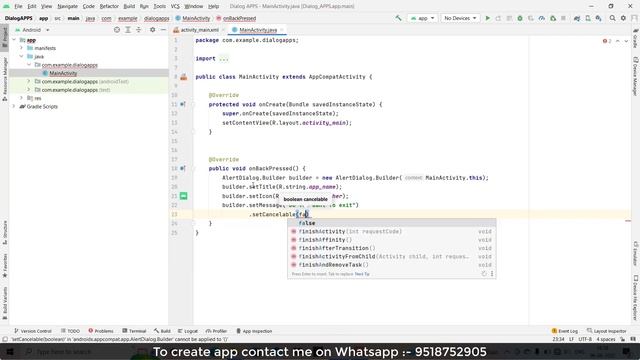The width and height of the screenshot is (640, 360).
Task: Expand Gradle Scripts node
Action: tap(14, 106)
